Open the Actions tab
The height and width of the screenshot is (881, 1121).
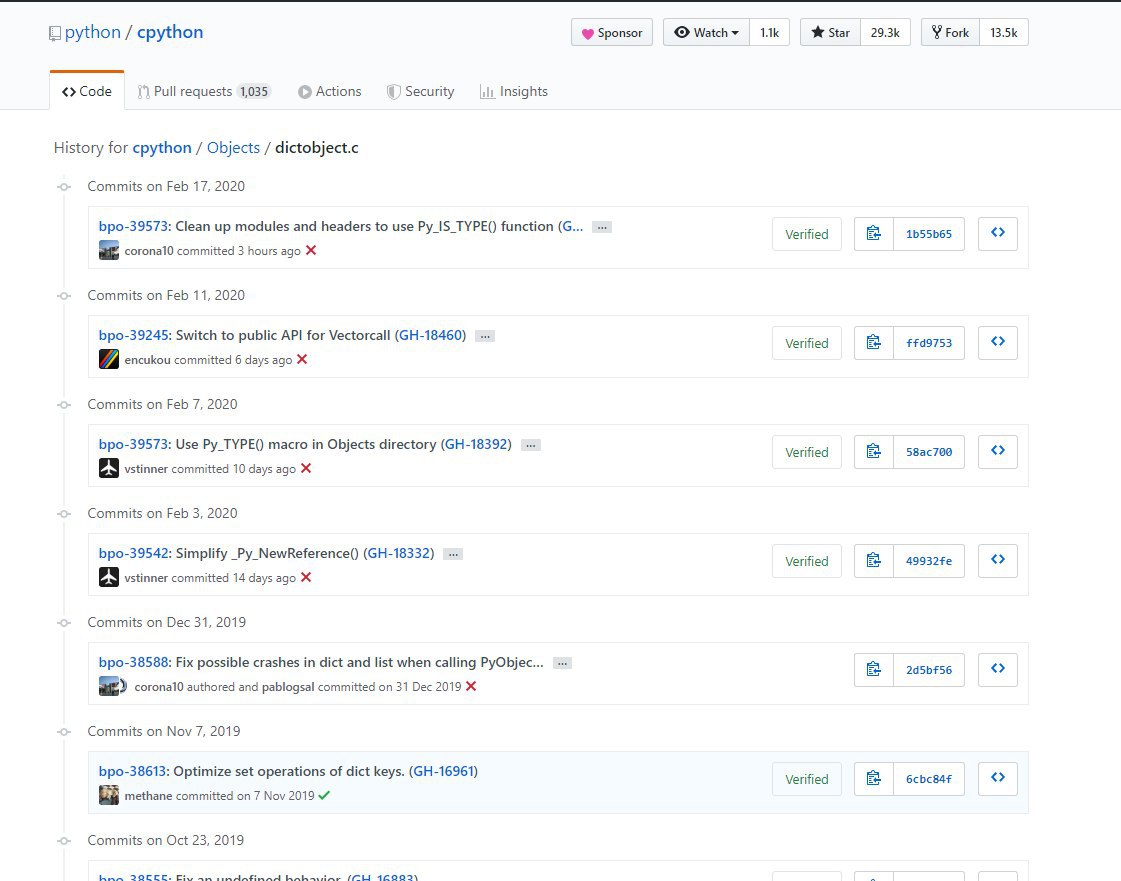pyautogui.click(x=330, y=92)
